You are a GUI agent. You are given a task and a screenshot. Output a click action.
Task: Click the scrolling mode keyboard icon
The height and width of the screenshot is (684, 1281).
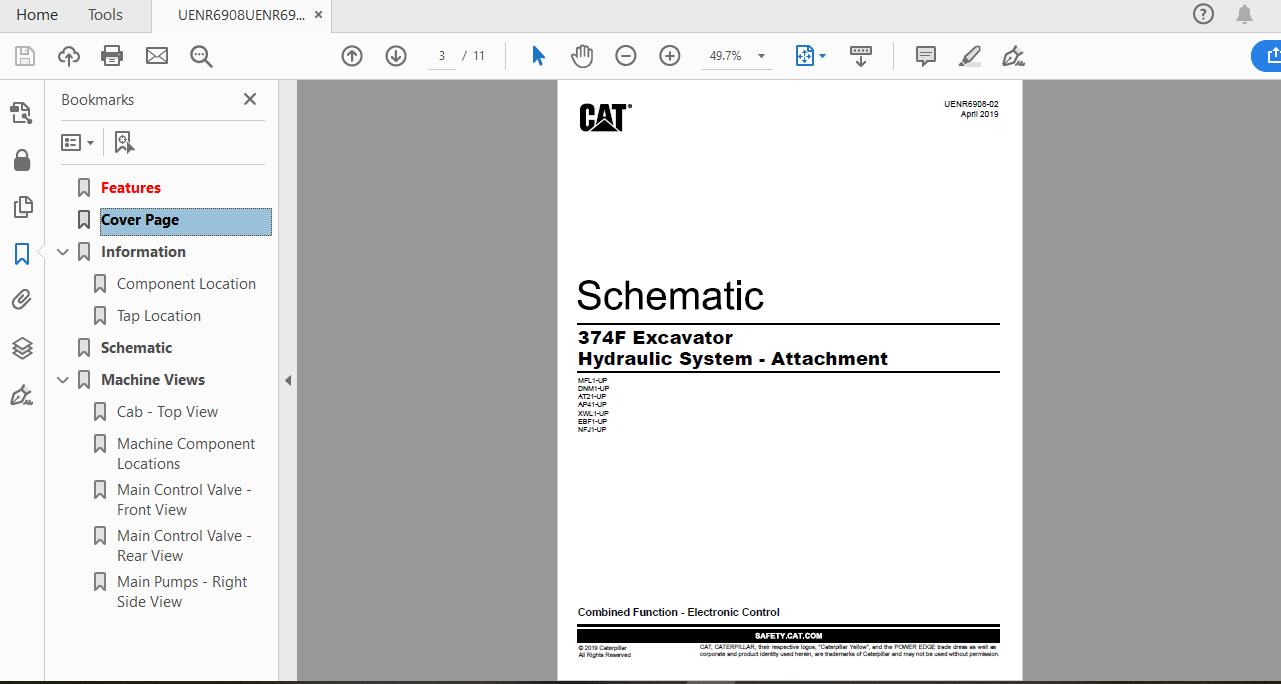click(860, 56)
